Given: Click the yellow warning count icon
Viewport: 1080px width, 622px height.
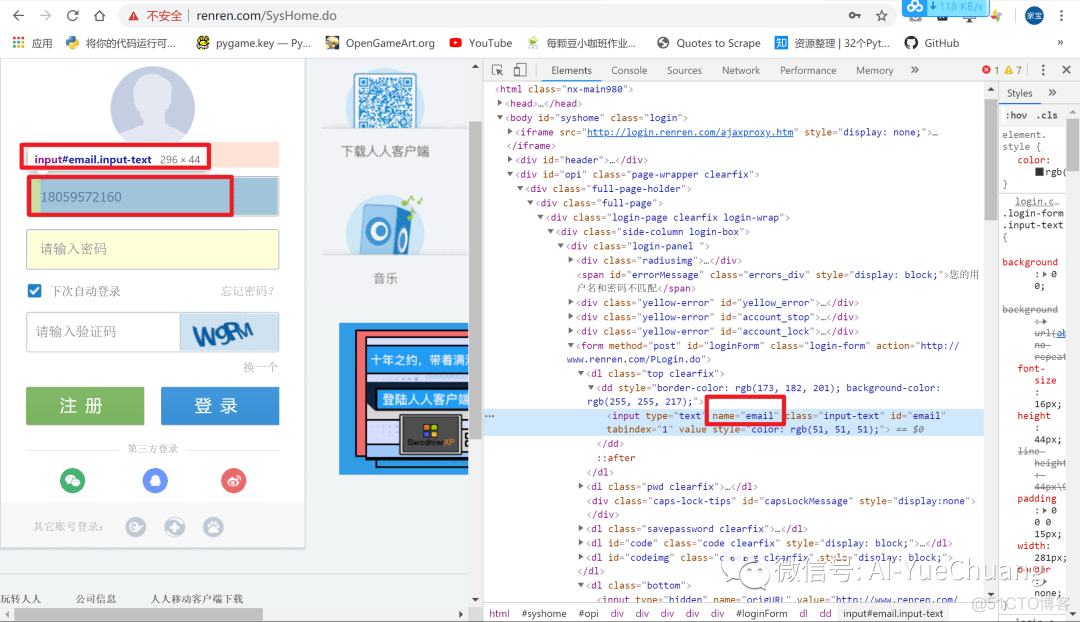Looking at the screenshot, I should tap(1008, 70).
